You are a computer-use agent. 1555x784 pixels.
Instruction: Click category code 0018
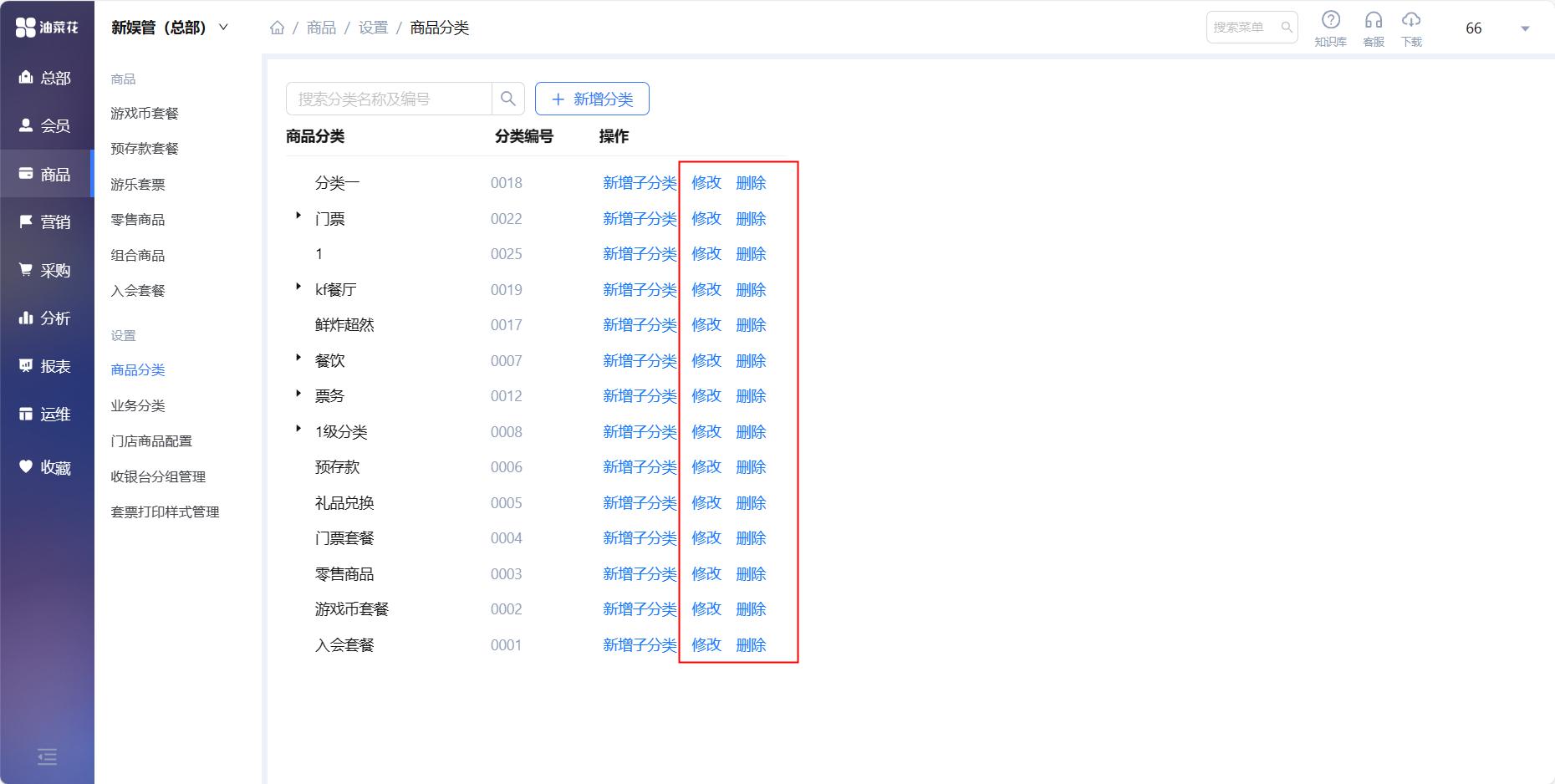(507, 183)
